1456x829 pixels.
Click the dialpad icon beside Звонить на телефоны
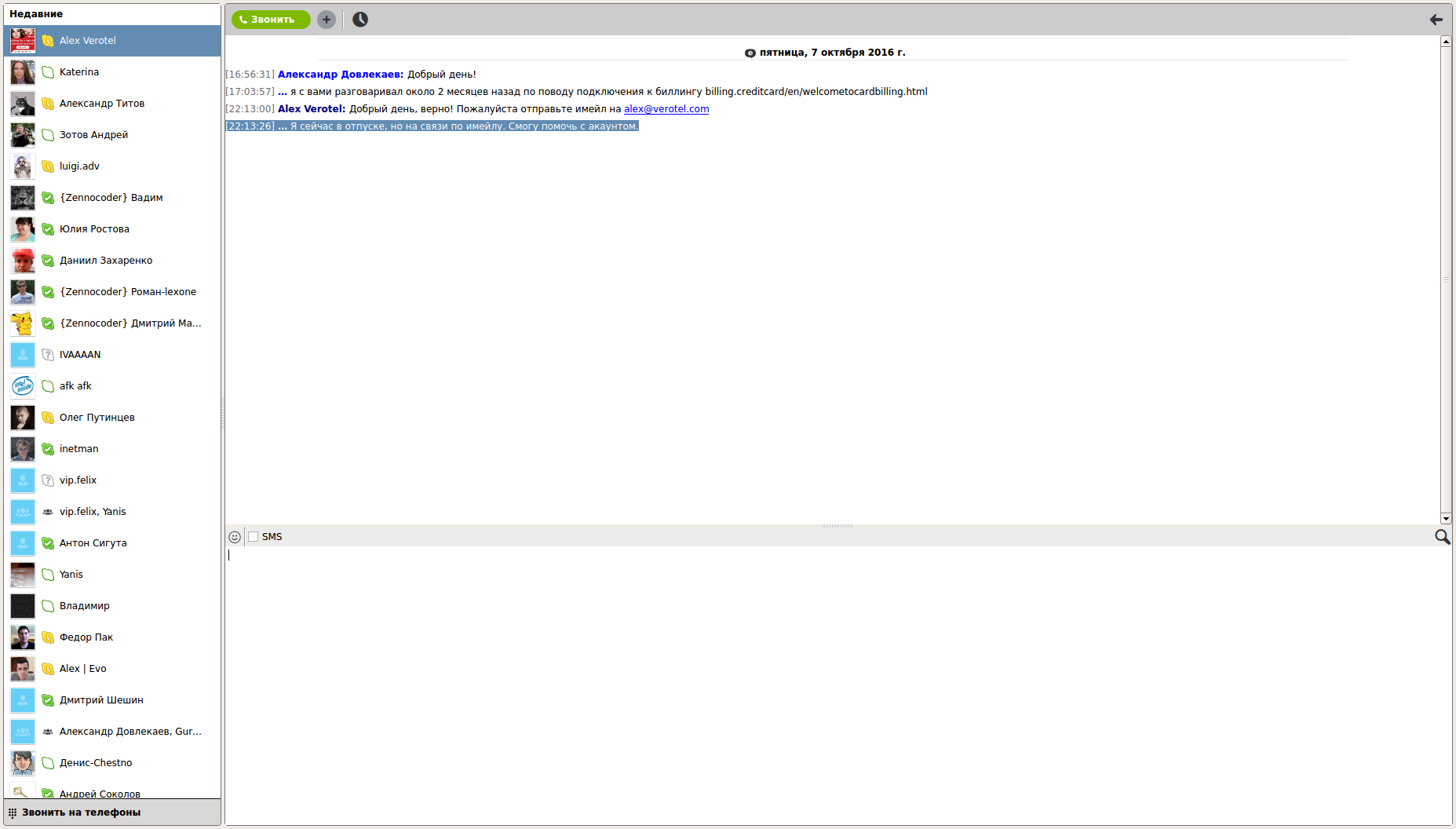13,813
